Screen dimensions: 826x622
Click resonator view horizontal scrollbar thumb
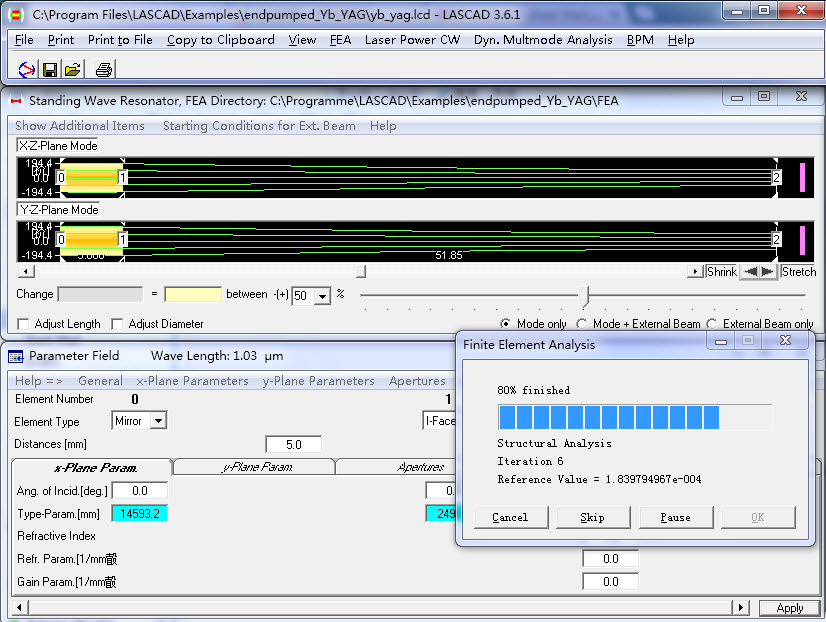pyautogui.click(x=361, y=271)
